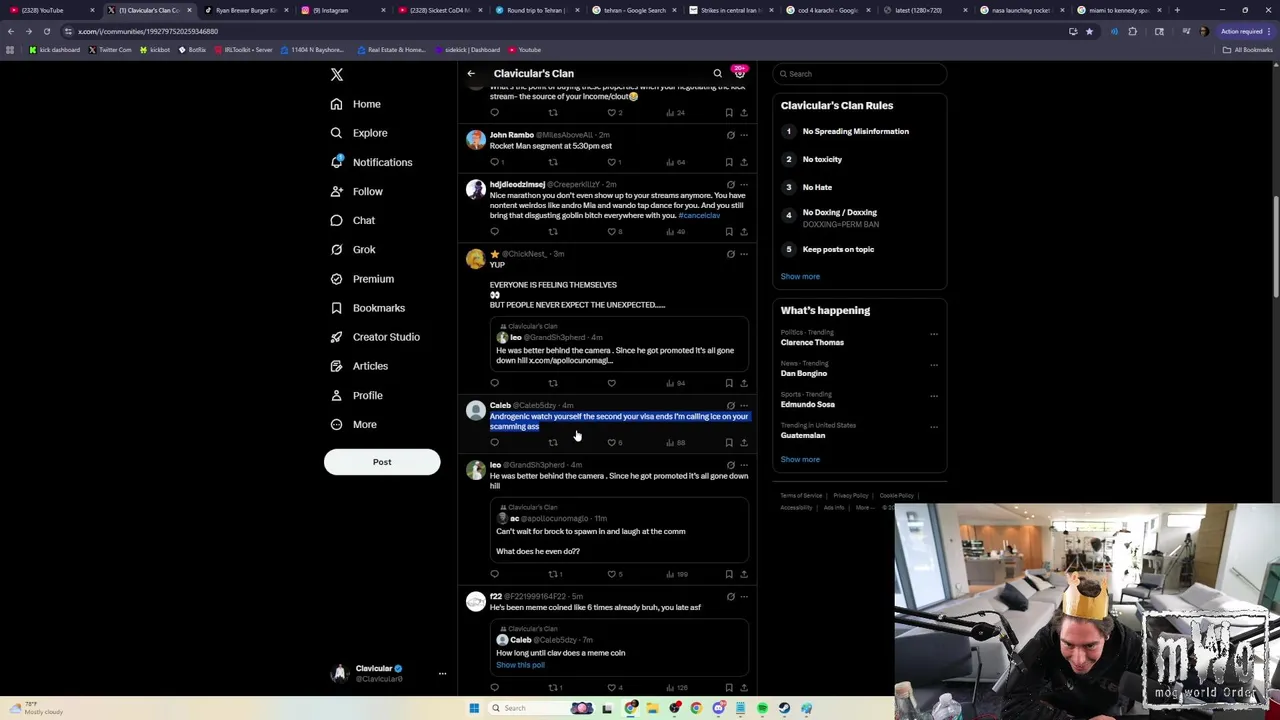Repost Caleb's Androgenic post
The image size is (1280, 720).
(x=553, y=443)
